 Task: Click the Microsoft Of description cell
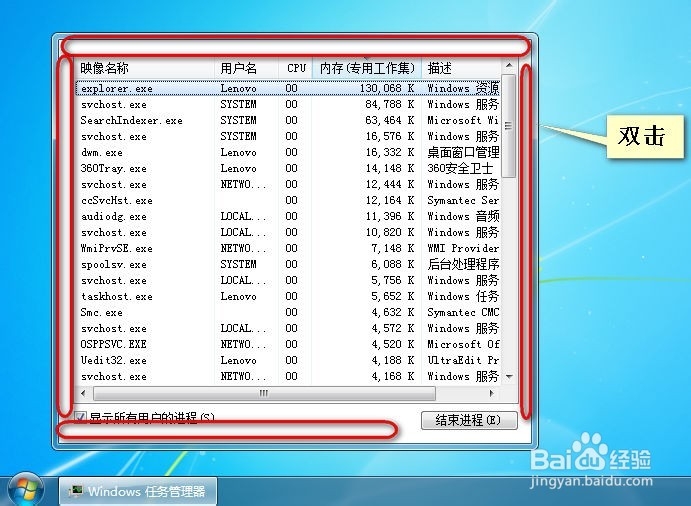(x=463, y=344)
